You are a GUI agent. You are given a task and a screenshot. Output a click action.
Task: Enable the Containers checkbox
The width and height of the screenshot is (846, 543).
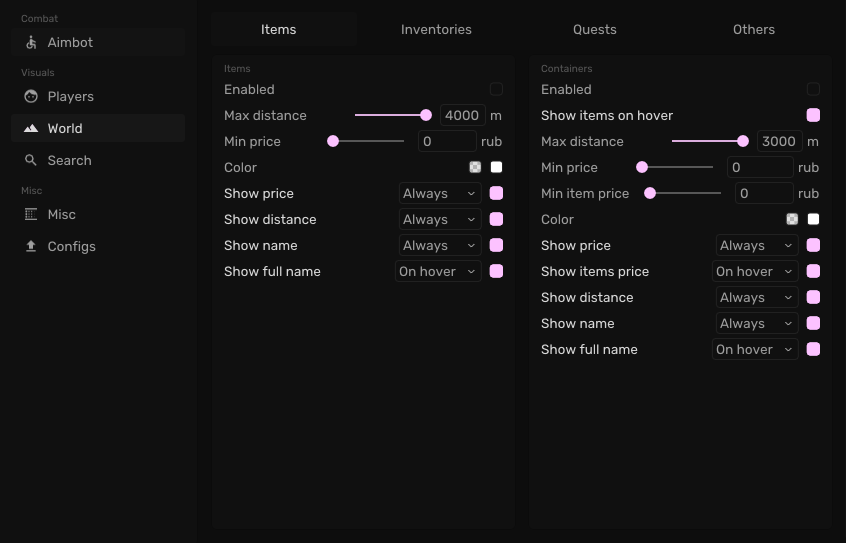click(x=813, y=90)
